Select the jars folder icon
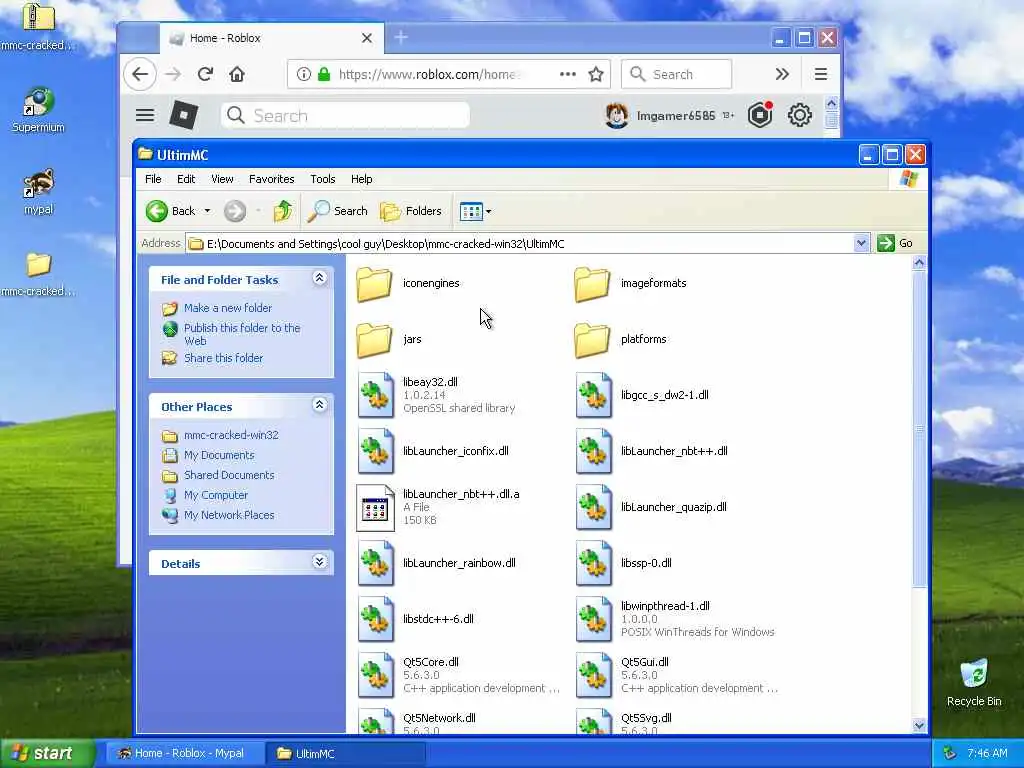Image resolution: width=1024 pixels, height=768 pixels. click(x=374, y=340)
